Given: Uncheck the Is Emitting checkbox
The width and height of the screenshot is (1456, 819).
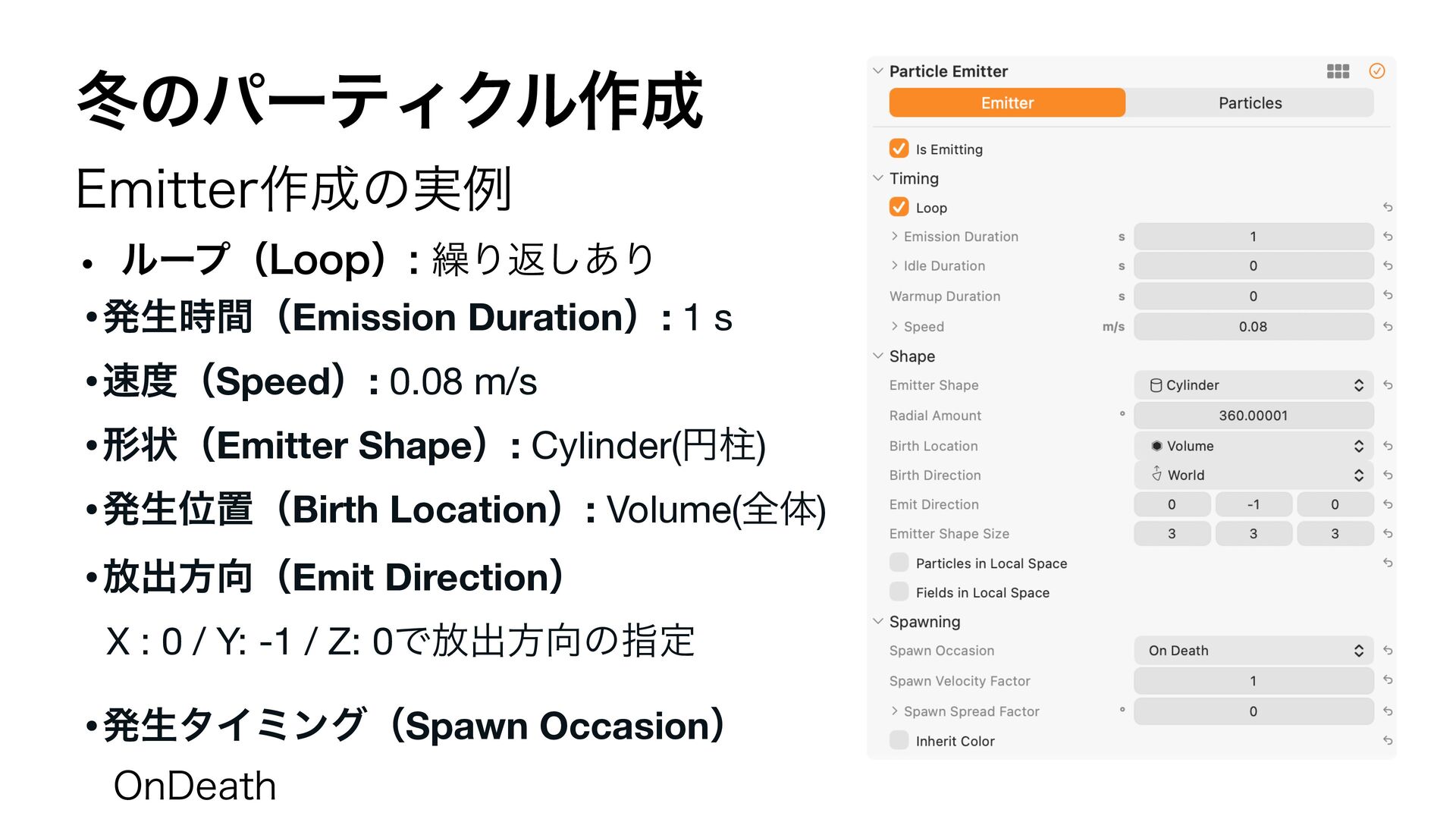Looking at the screenshot, I should [x=899, y=149].
